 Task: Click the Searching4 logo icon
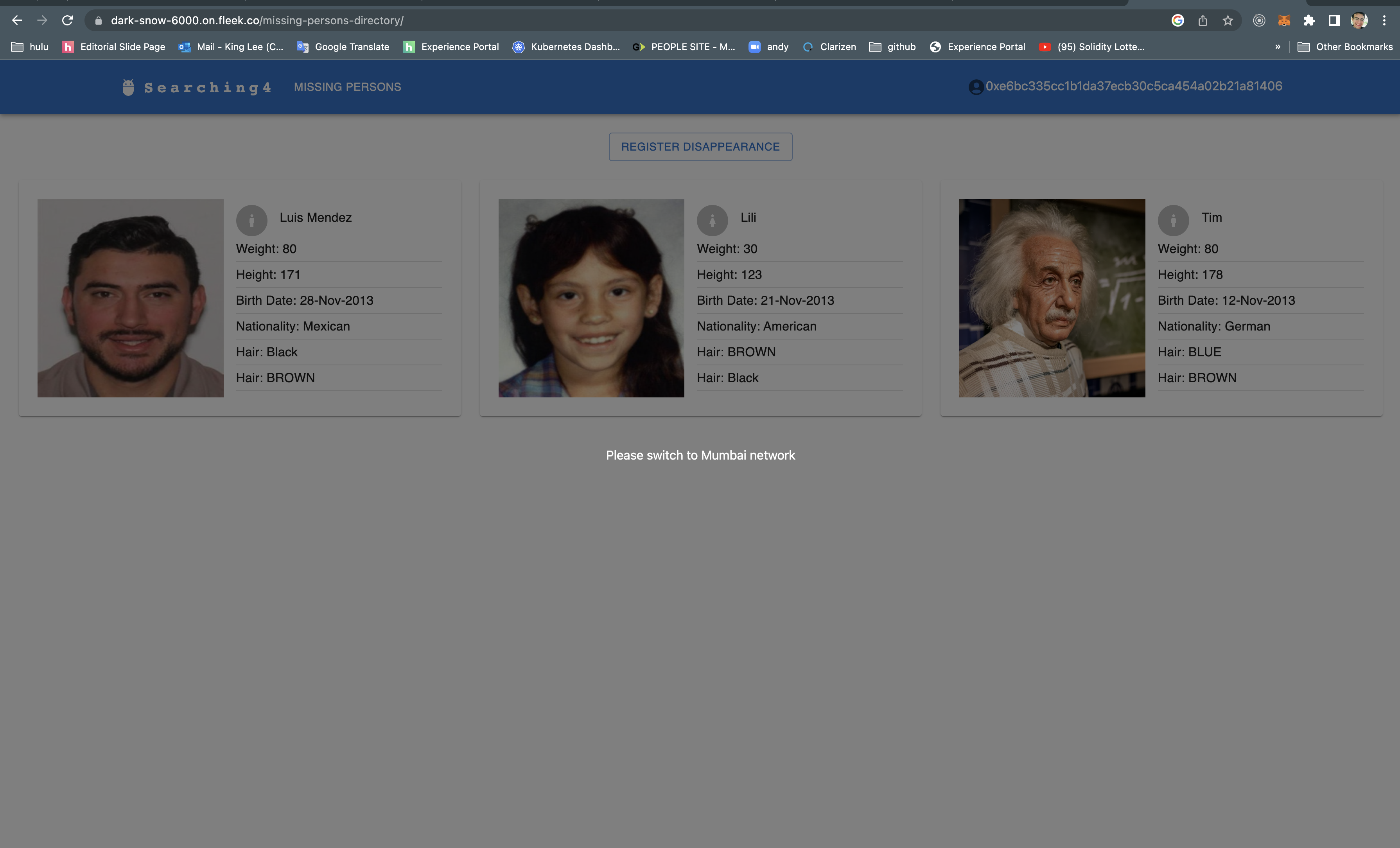(x=128, y=87)
